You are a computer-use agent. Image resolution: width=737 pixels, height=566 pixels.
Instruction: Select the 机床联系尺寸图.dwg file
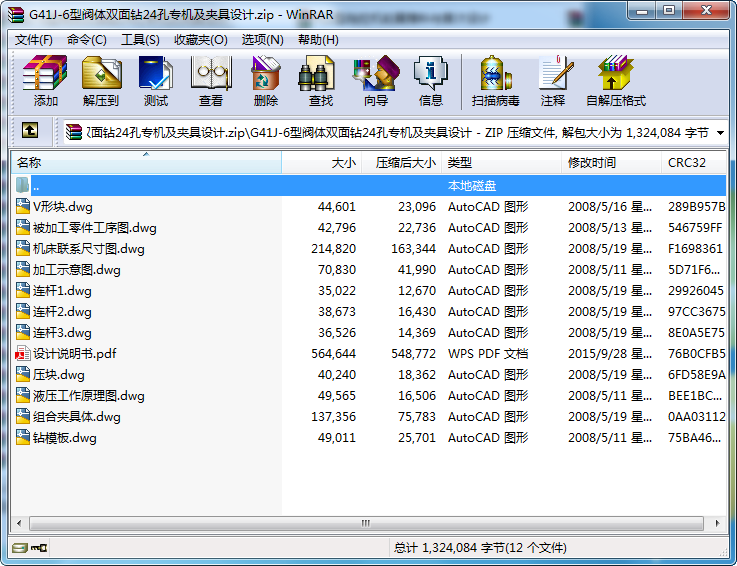coord(88,249)
